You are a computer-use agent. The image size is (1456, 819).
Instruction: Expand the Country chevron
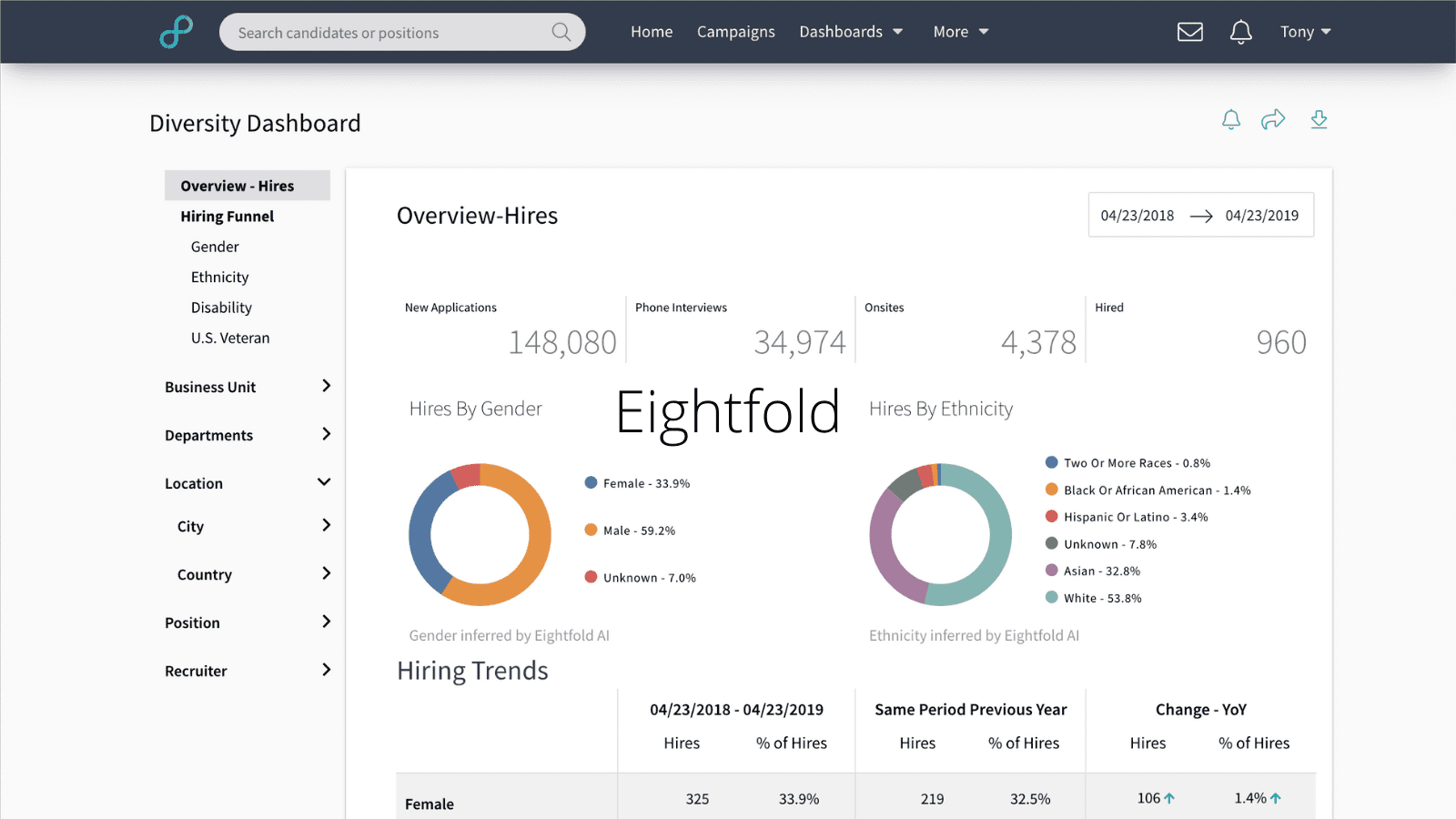click(326, 573)
